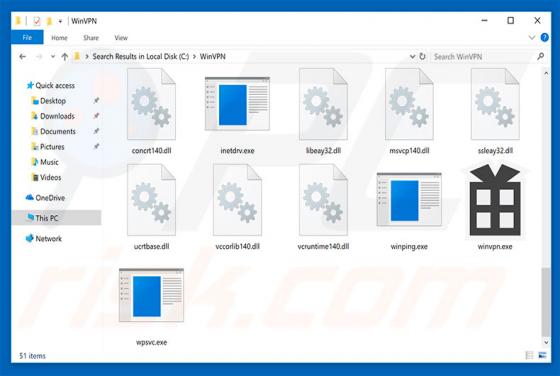Expand the ribbon with the chevron

coord(532,37)
